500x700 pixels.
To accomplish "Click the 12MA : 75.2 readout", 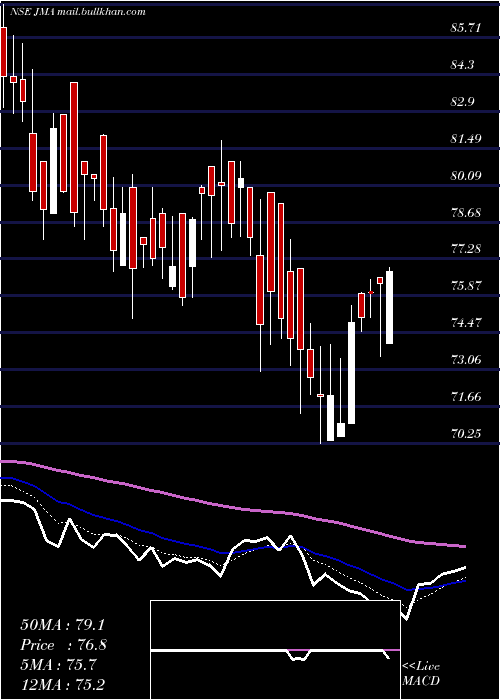I will pos(62,684).
